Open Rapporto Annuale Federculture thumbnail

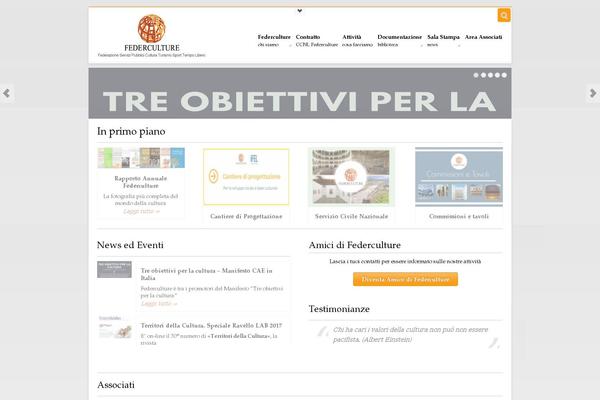141,158
